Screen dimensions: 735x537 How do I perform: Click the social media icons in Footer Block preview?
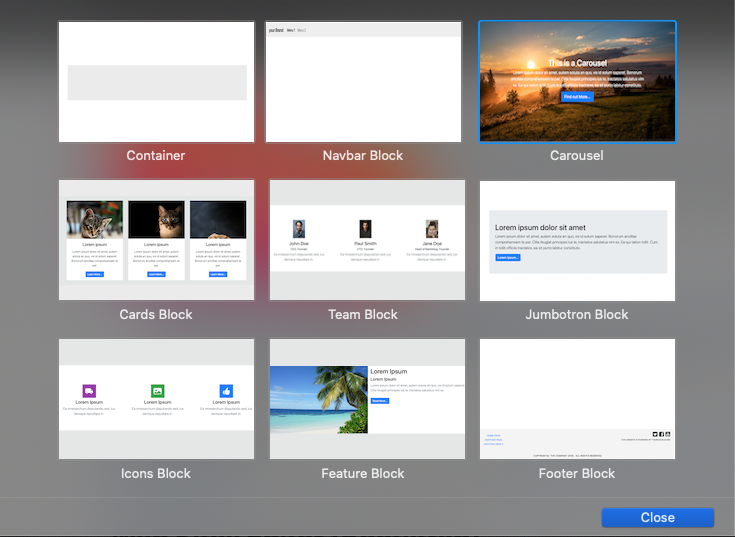pos(661,434)
